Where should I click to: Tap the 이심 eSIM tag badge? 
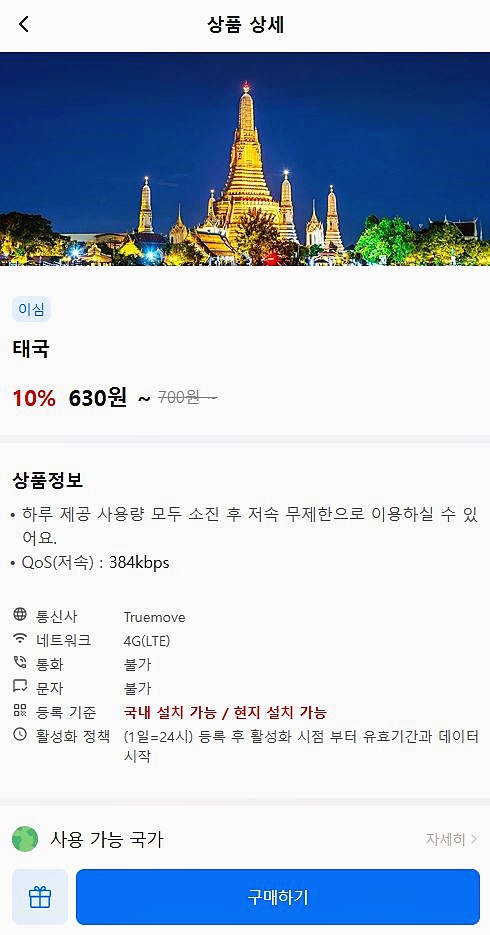pos(31,309)
